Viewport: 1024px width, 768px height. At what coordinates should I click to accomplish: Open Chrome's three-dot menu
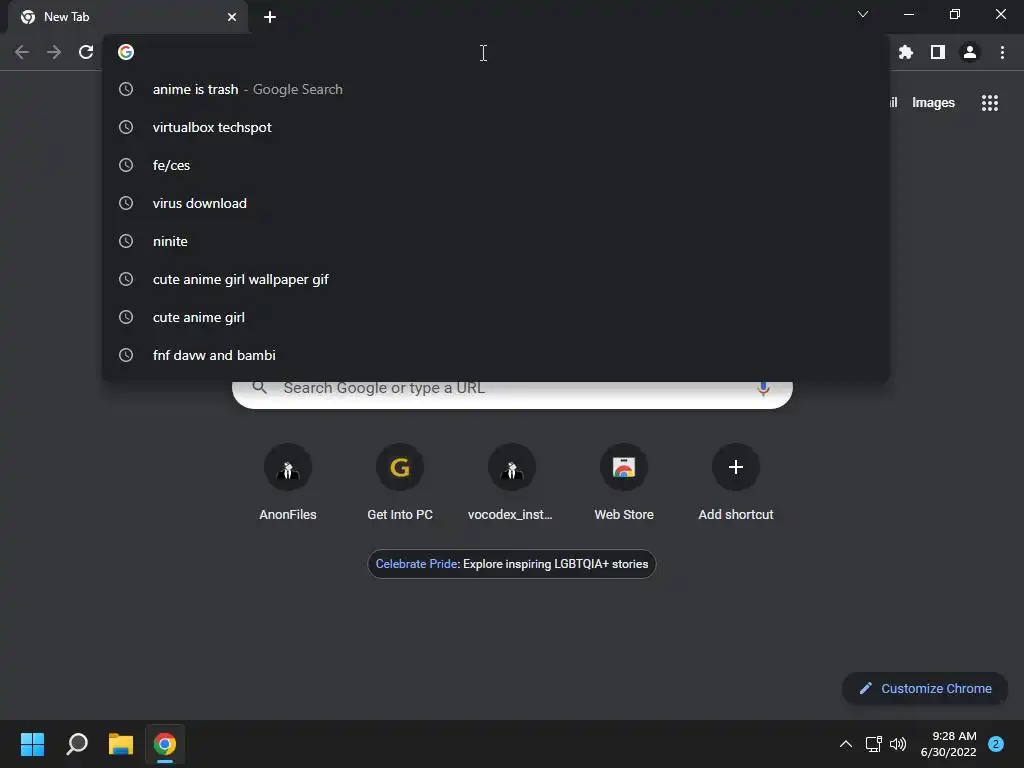[1002, 52]
